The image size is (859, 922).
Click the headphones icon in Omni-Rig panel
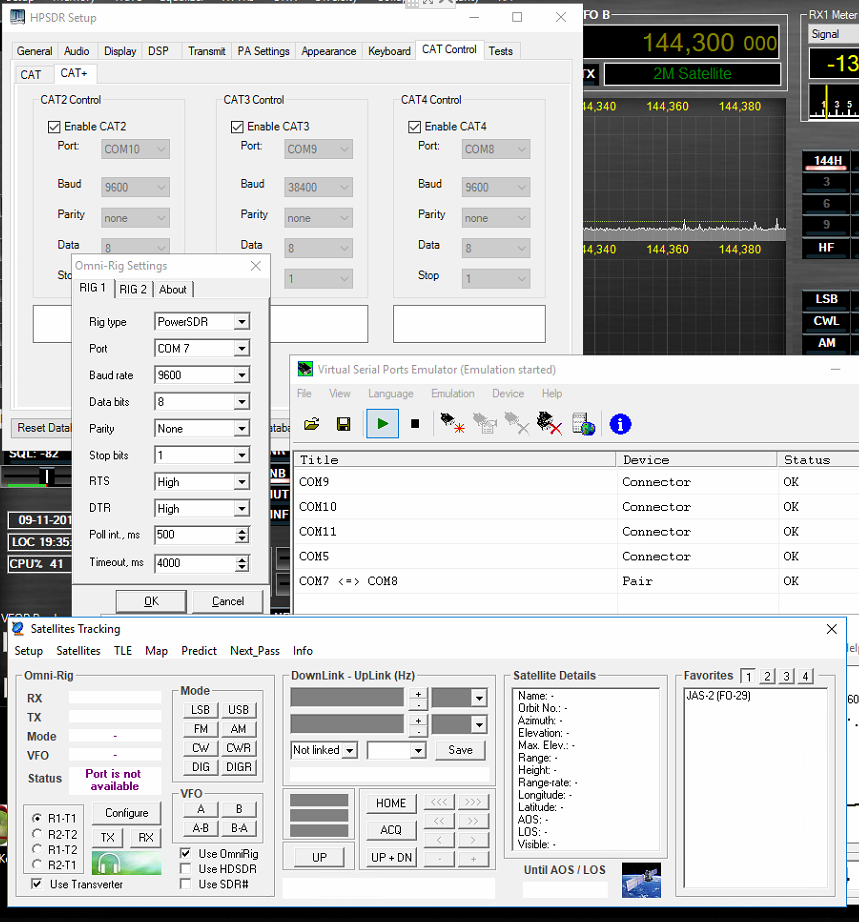126,863
